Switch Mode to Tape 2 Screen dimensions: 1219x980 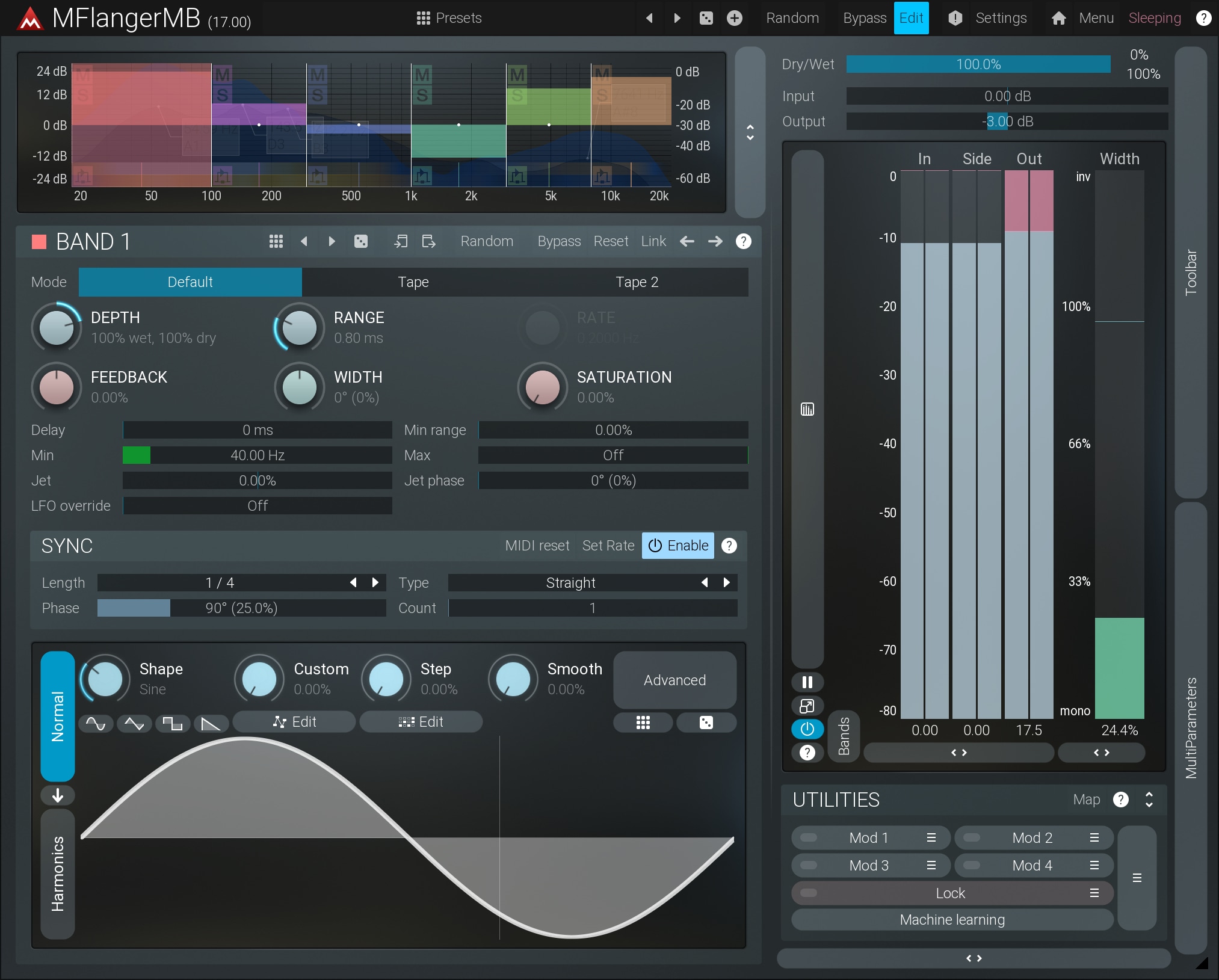click(637, 282)
